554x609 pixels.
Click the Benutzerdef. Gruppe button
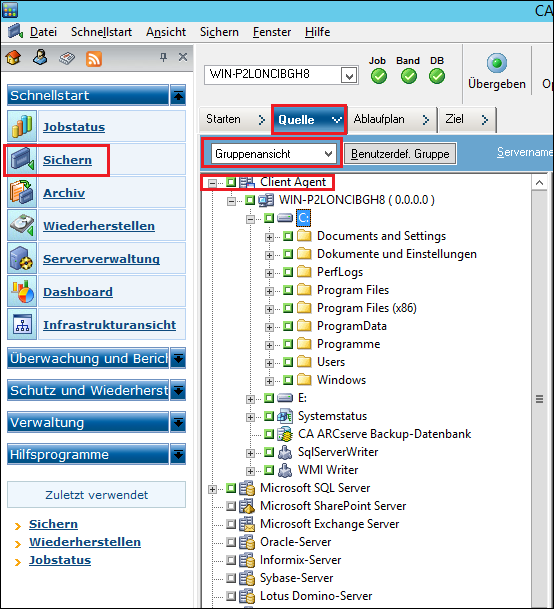point(400,154)
